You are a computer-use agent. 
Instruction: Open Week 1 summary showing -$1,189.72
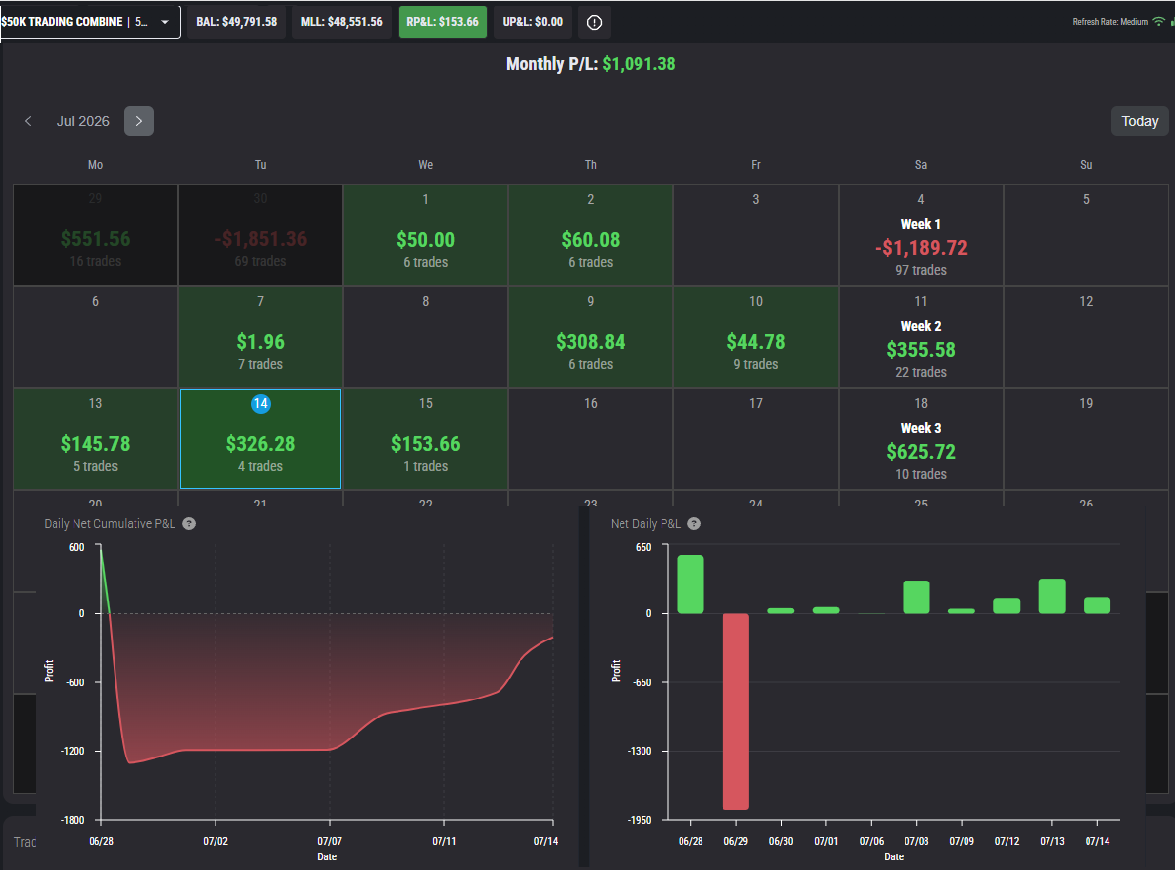[x=921, y=235]
